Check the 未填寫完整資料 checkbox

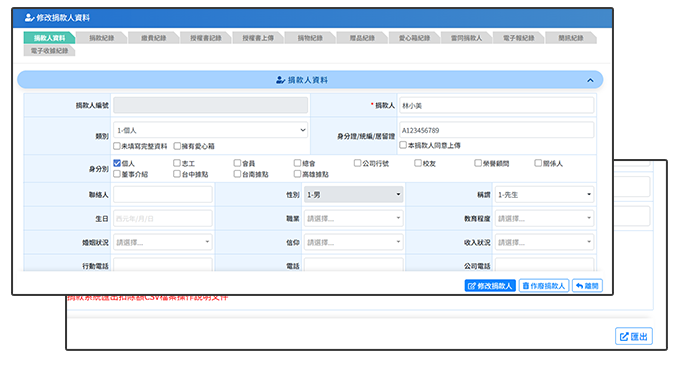(117, 146)
